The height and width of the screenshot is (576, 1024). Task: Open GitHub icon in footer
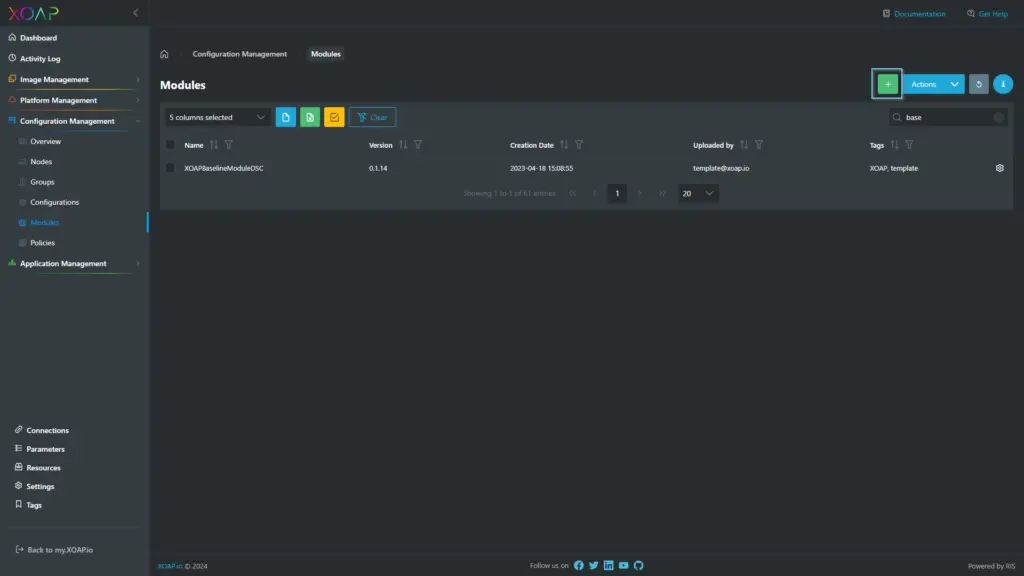point(639,566)
